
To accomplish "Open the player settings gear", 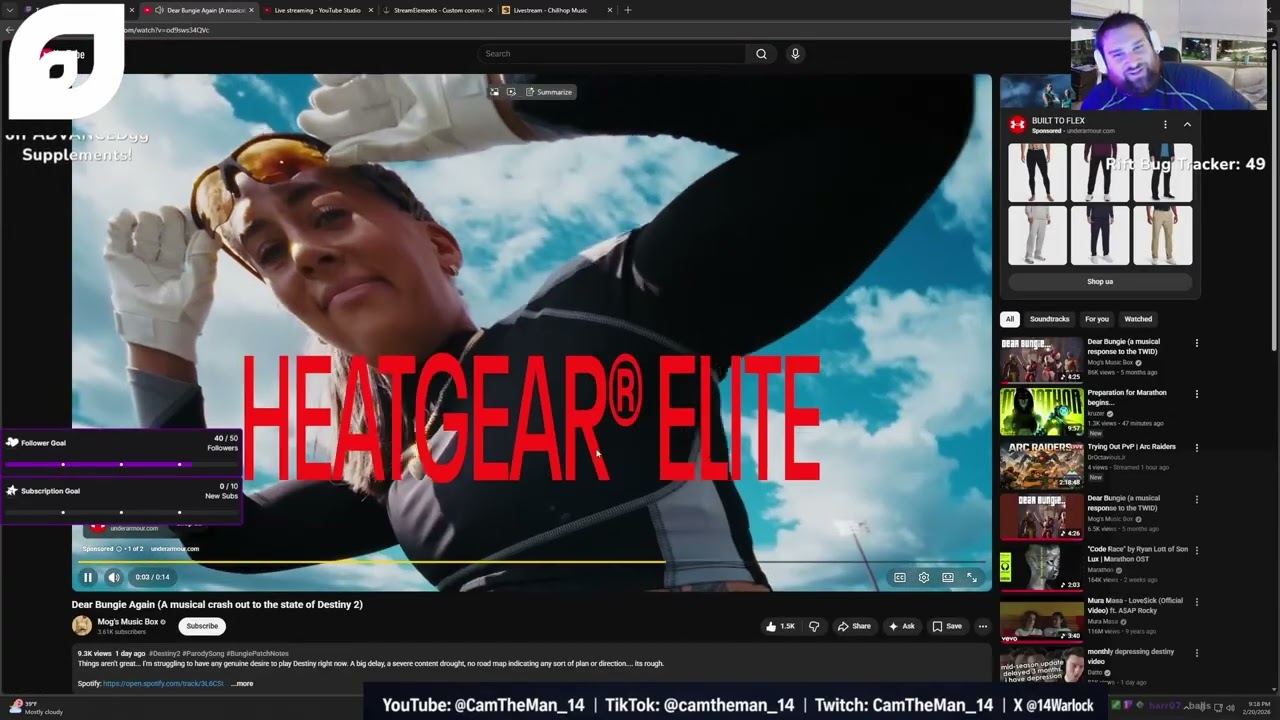I will [924, 577].
